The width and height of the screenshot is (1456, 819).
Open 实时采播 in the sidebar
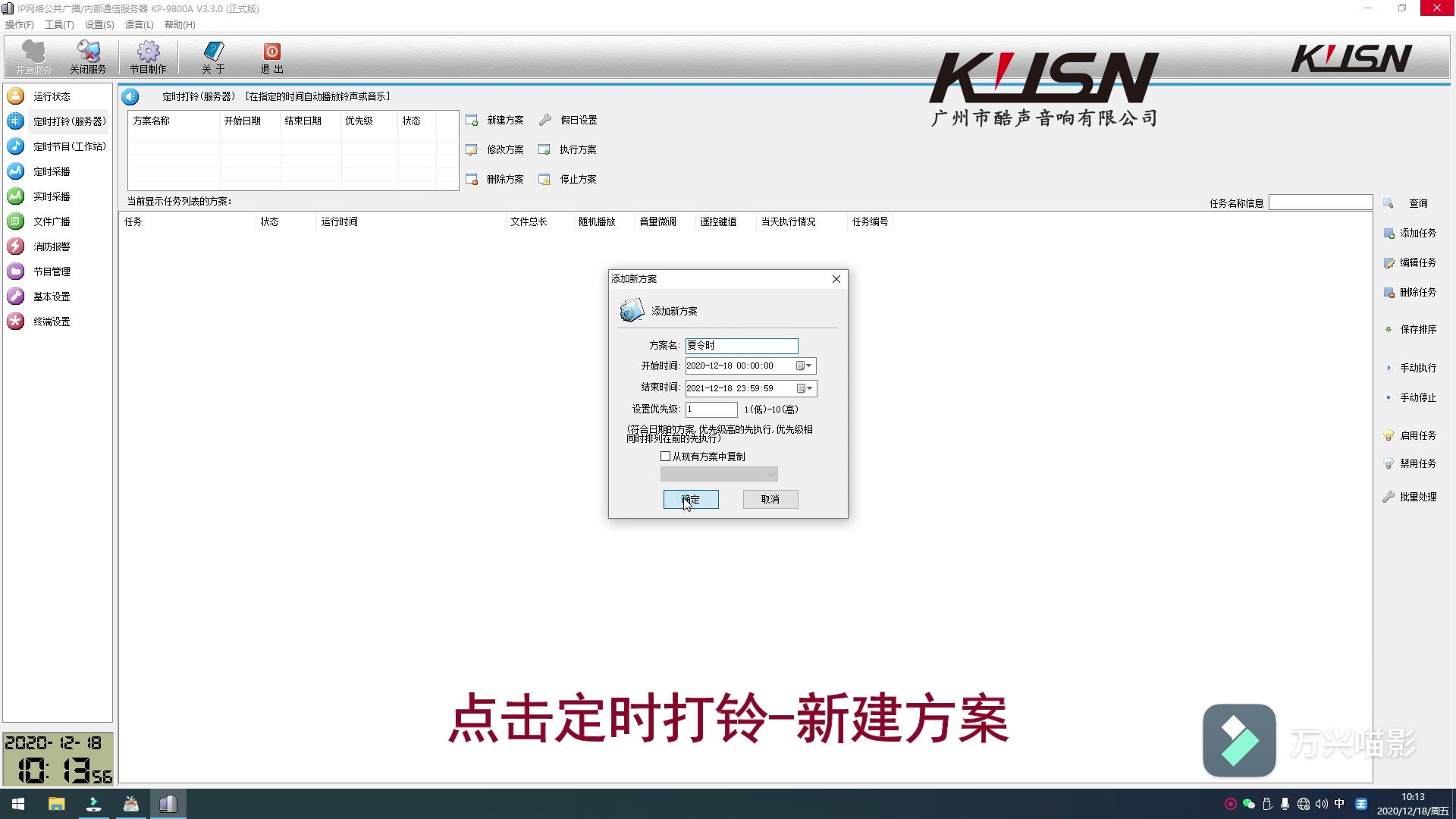(x=52, y=196)
